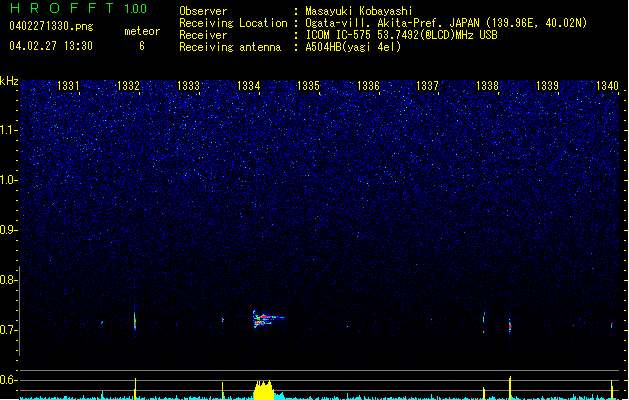Click the version number 1.00

tap(136, 8)
